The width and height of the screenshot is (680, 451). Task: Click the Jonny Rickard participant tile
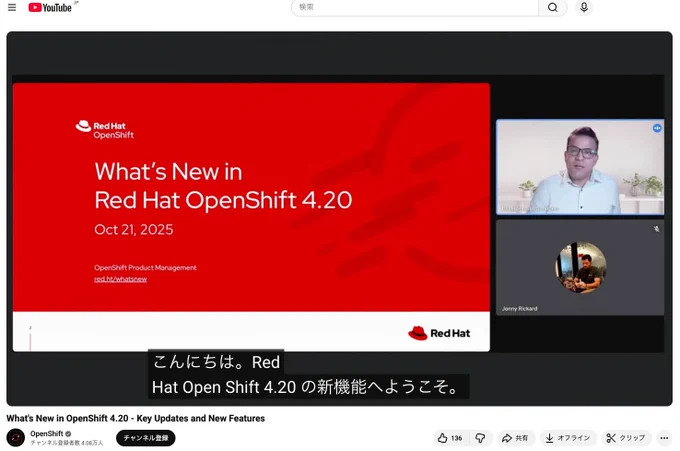580,267
